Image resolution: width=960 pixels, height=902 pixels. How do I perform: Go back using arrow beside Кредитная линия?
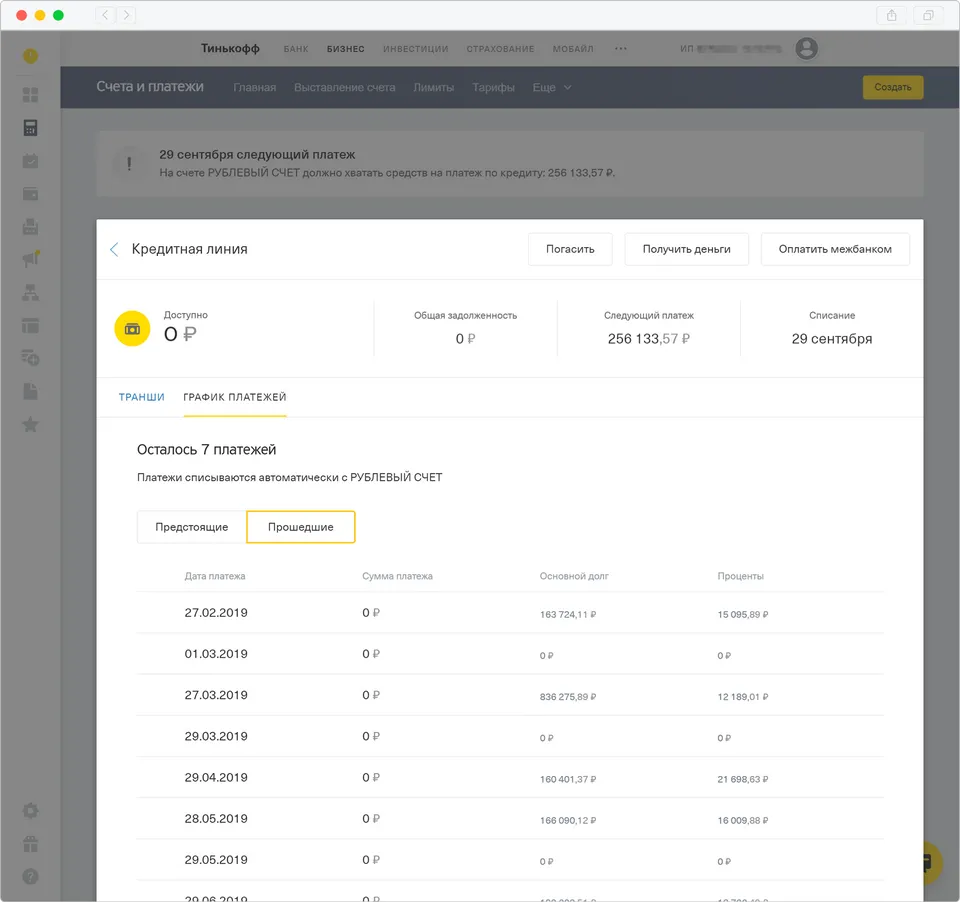tap(114, 249)
